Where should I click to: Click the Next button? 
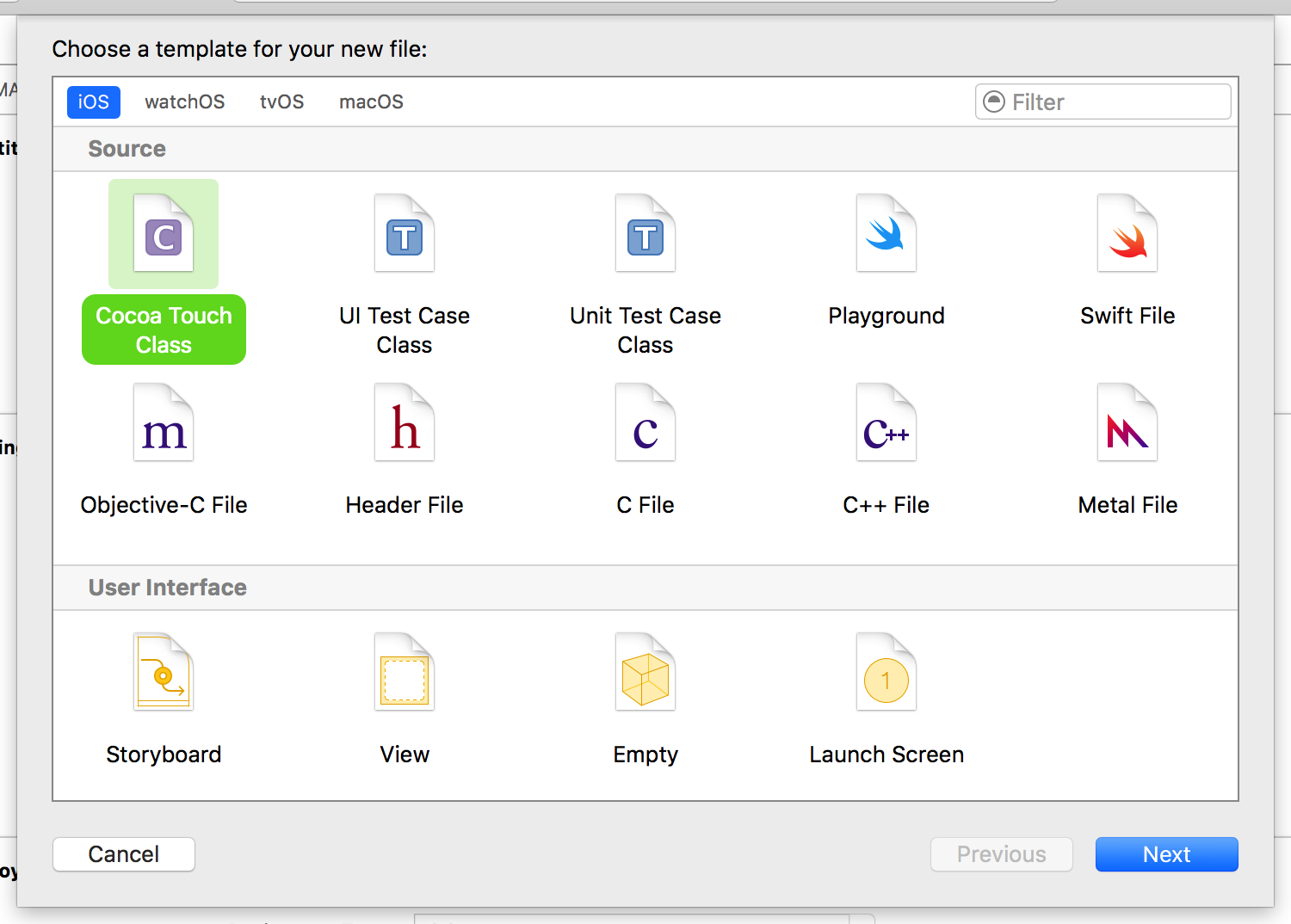pos(1166,854)
